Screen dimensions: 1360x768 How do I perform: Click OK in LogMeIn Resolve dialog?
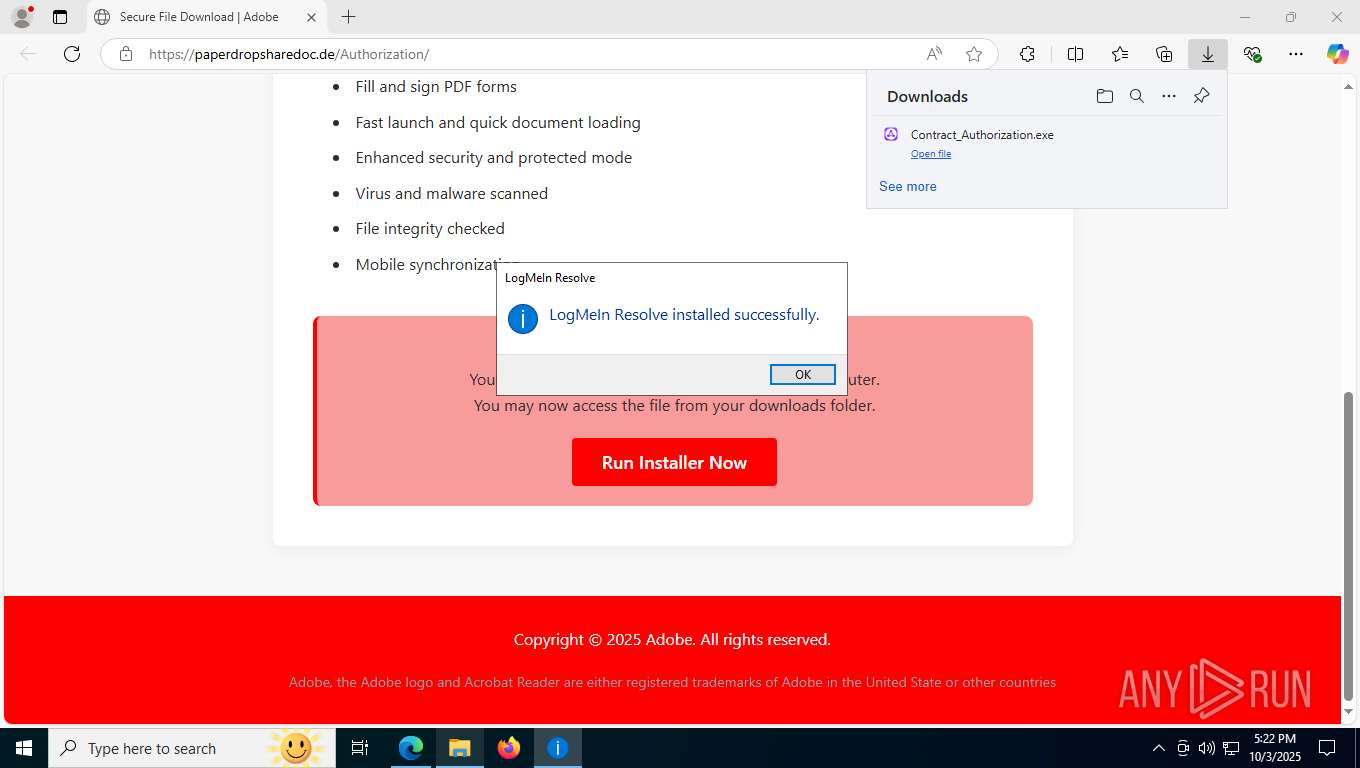(x=802, y=374)
